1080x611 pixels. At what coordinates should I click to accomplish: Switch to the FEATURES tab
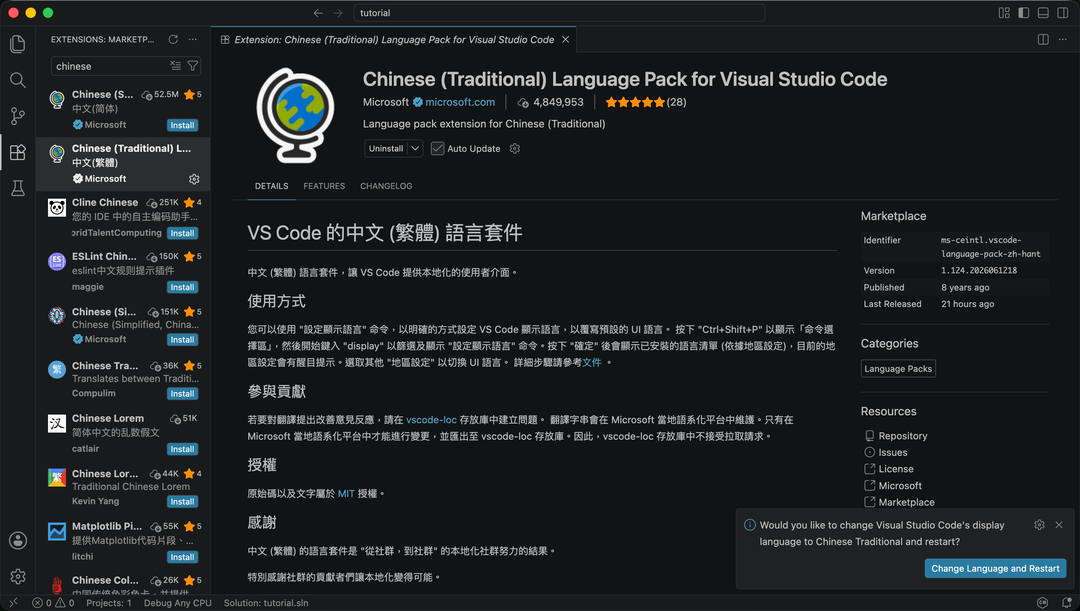pos(324,186)
